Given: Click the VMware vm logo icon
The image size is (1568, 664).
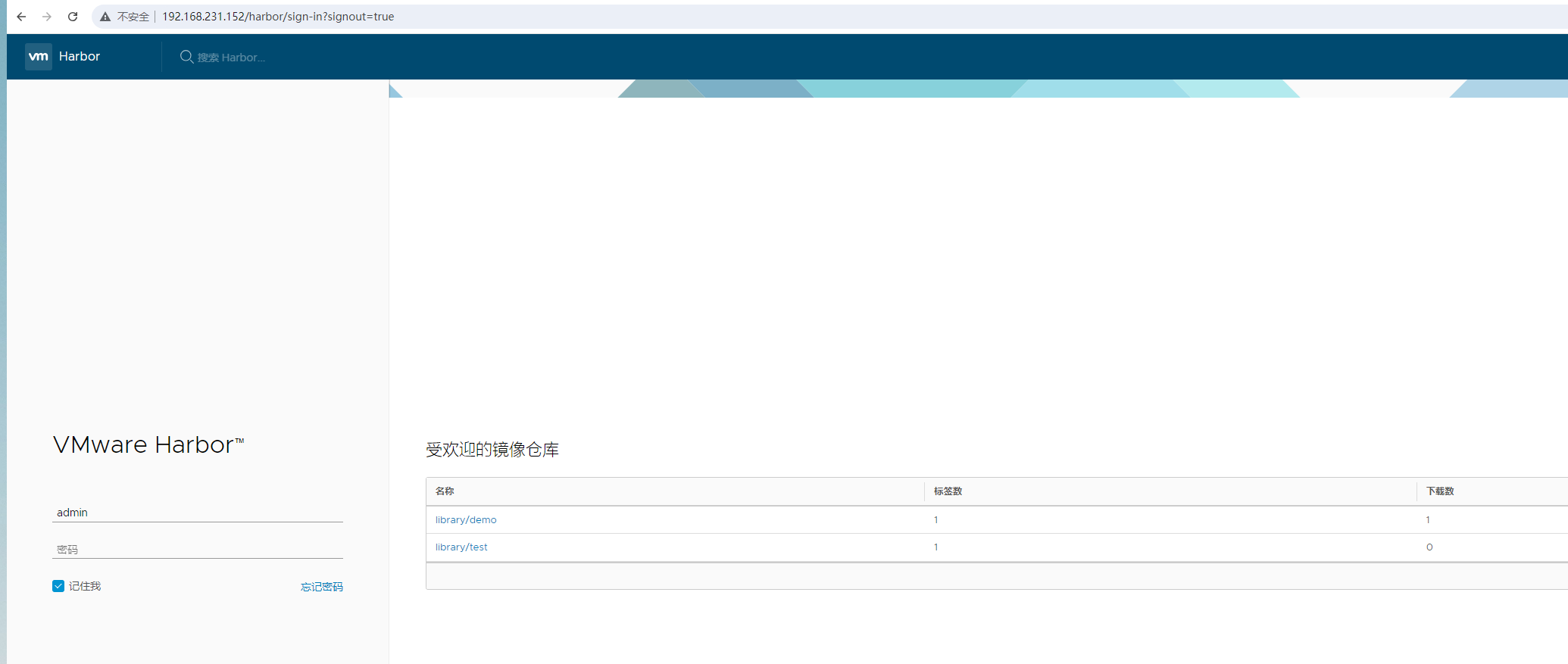Looking at the screenshot, I should tap(39, 57).
